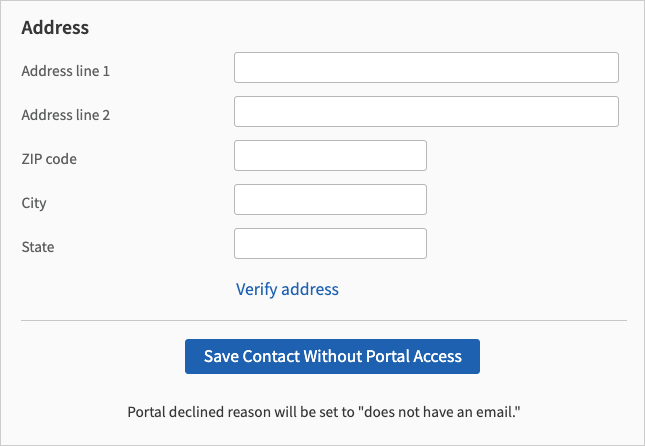
Task: Click the horizontal divider above Save button
Action: point(323,321)
